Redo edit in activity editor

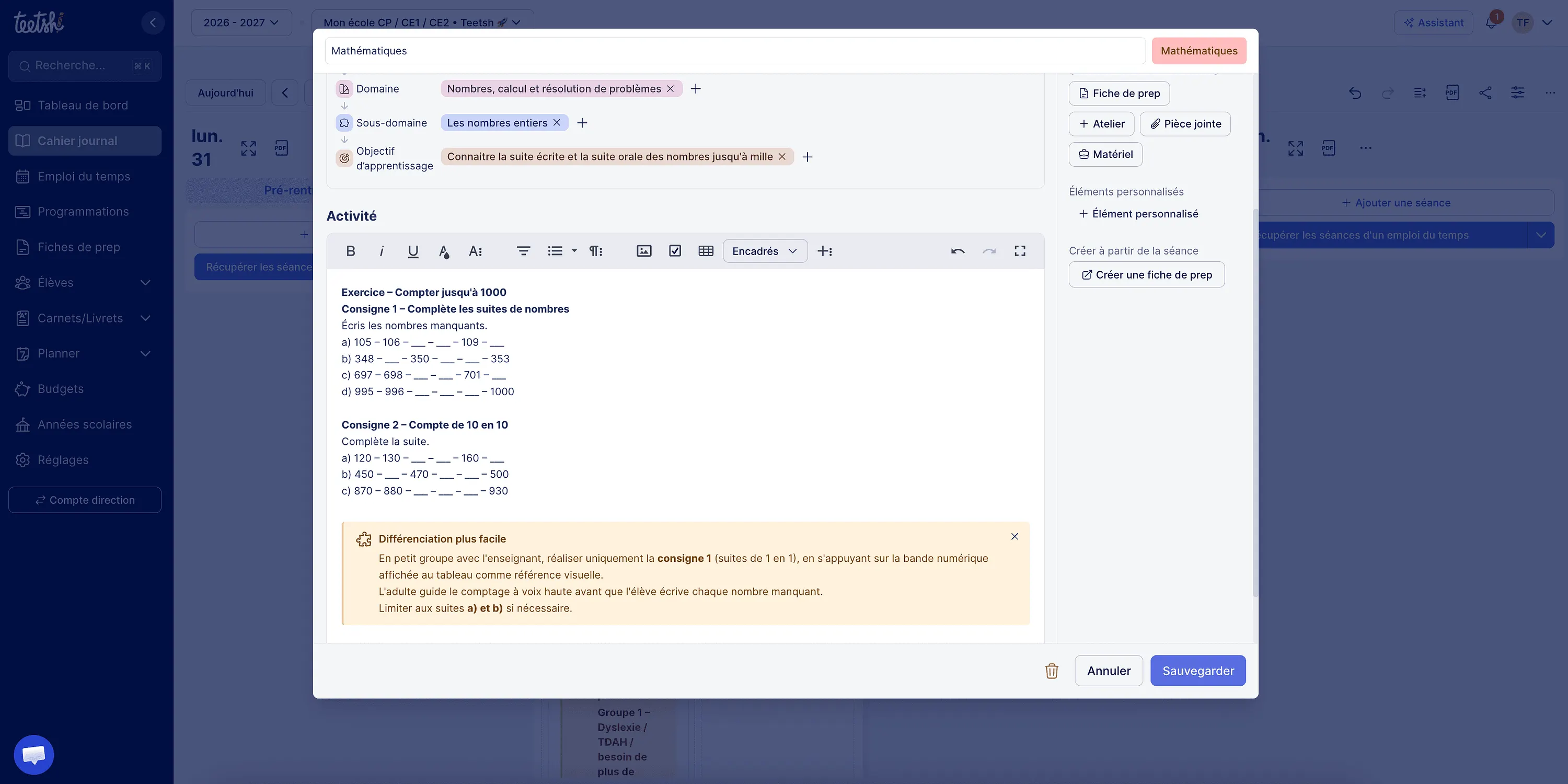pos(989,251)
